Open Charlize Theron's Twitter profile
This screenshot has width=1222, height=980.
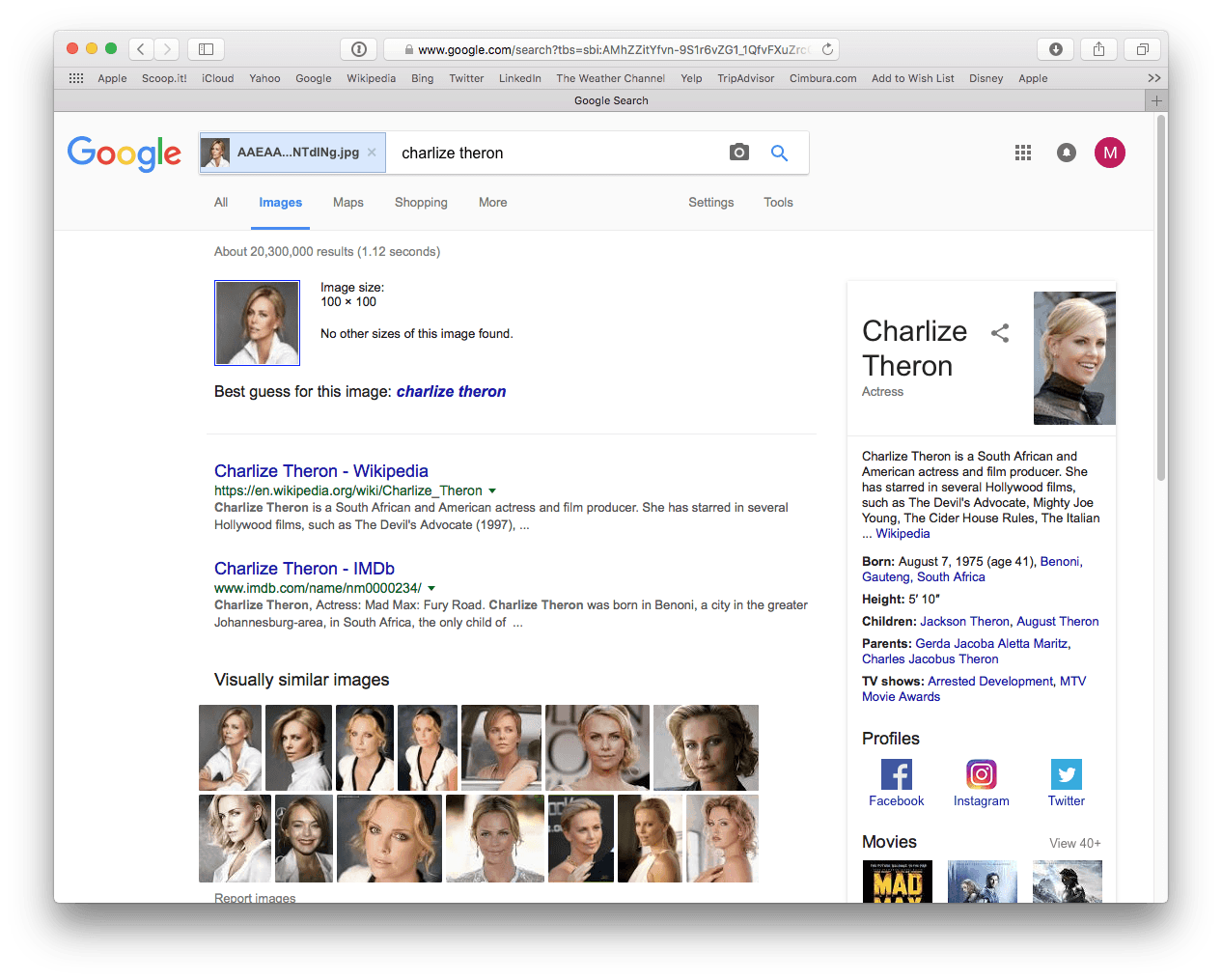point(1066,774)
